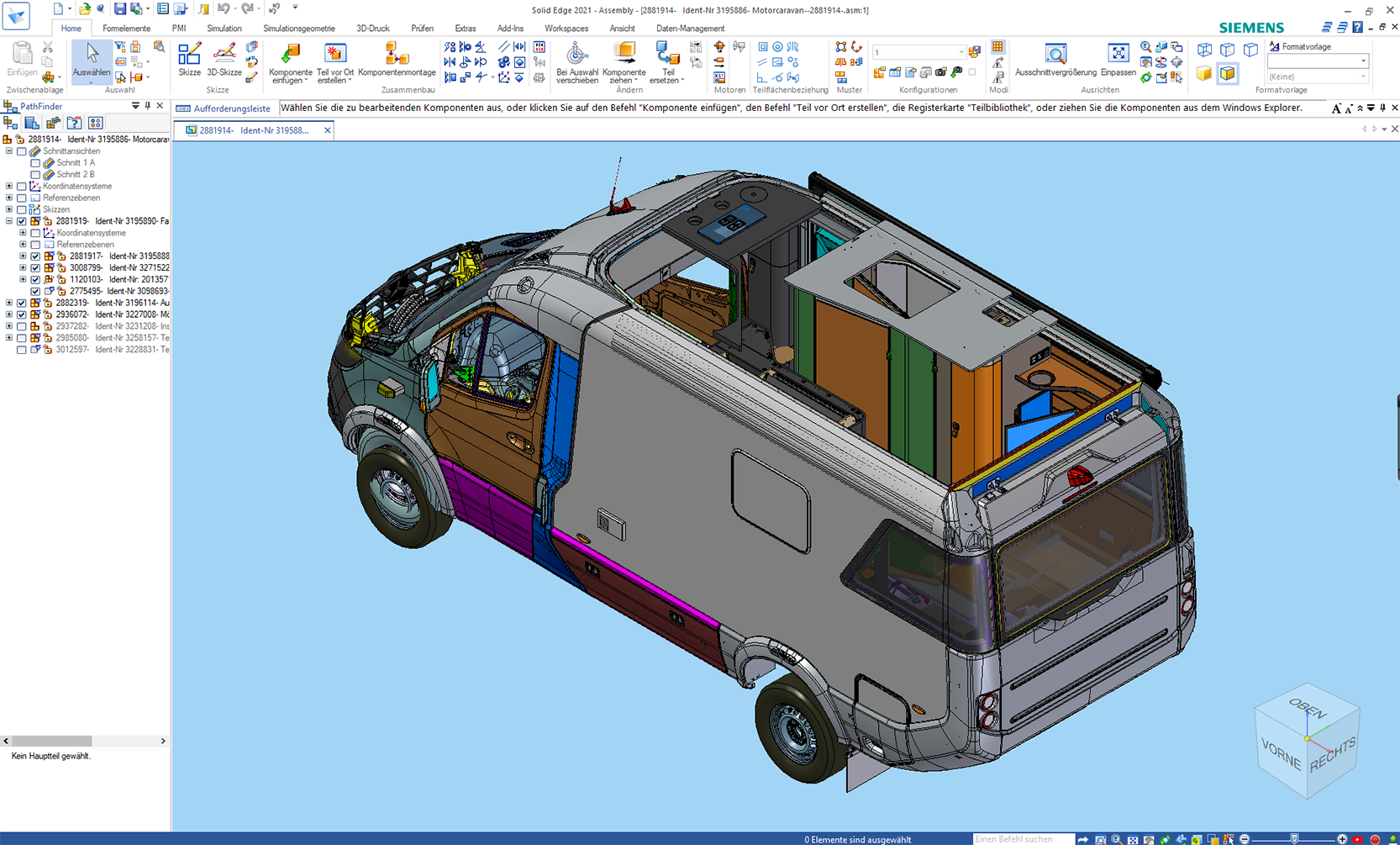Click the PathFinder pin button
The width and height of the screenshot is (1400, 845).
coord(148,106)
